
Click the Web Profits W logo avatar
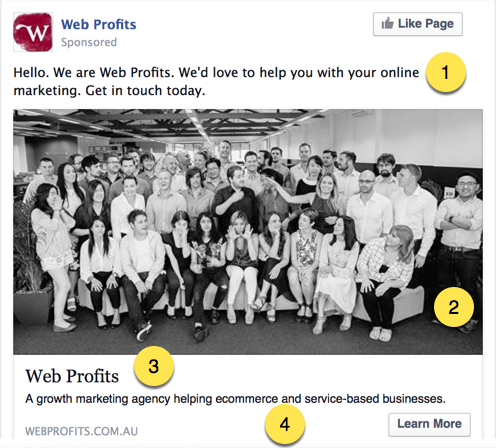coord(33,32)
